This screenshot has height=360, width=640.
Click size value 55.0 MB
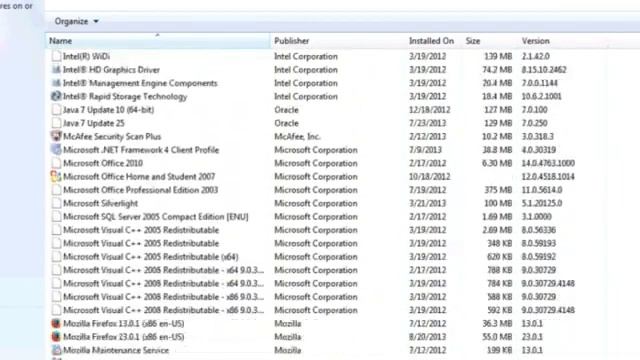(x=497, y=337)
